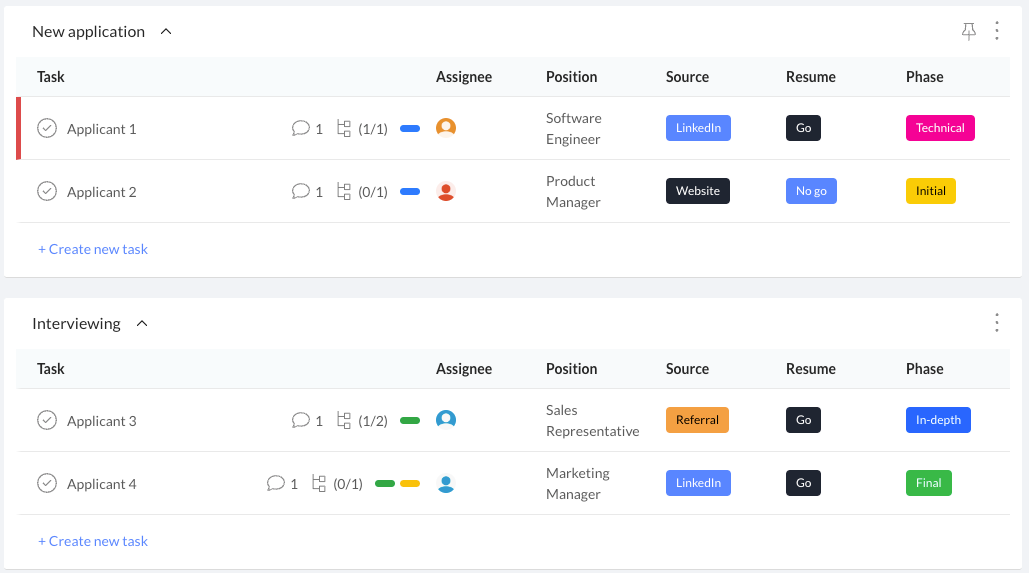Click the subtask icon on Applicant 3
Screen dimensions: 1029x573
(x=344, y=421)
